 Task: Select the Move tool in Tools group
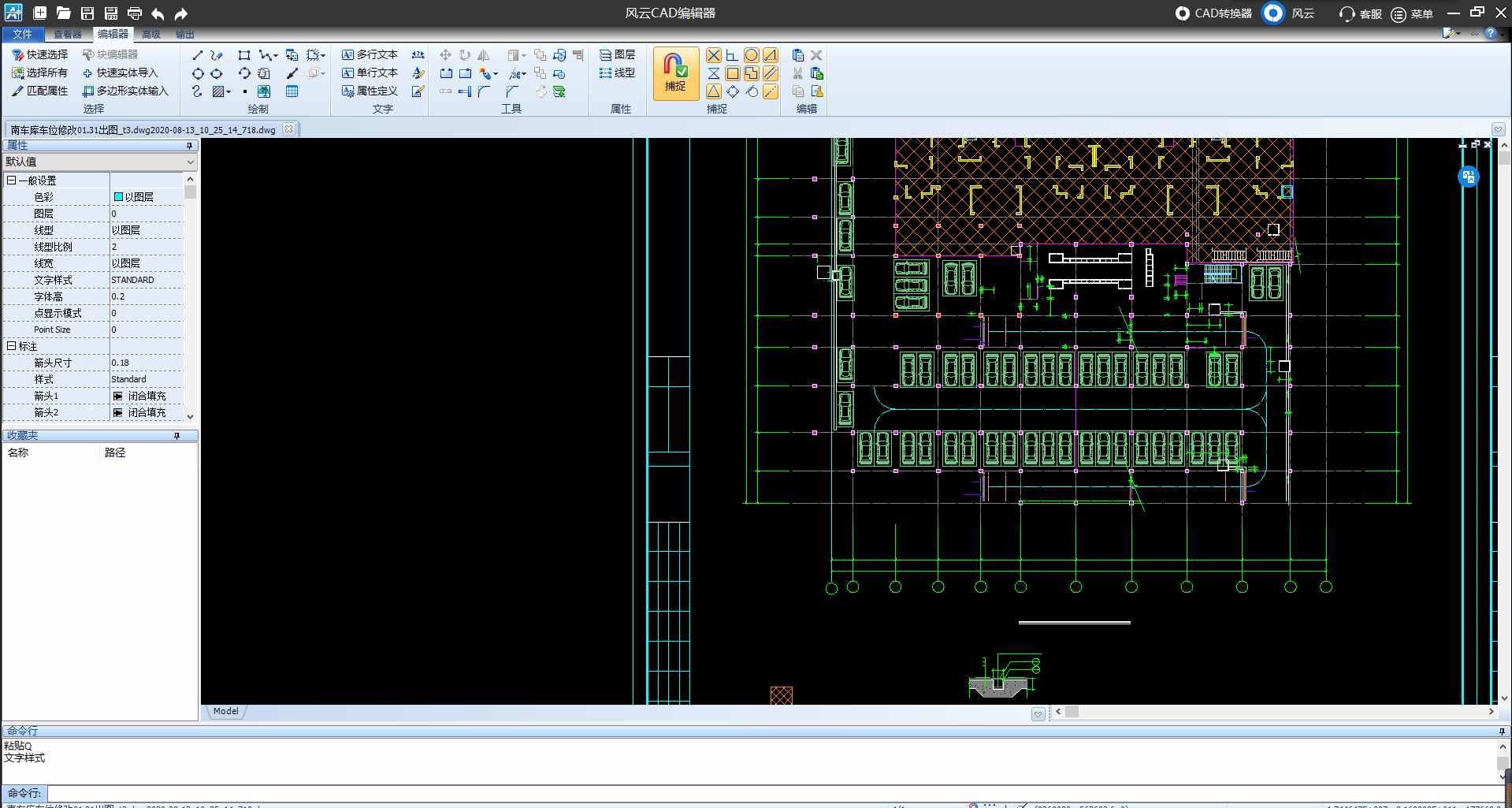[x=445, y=55]
